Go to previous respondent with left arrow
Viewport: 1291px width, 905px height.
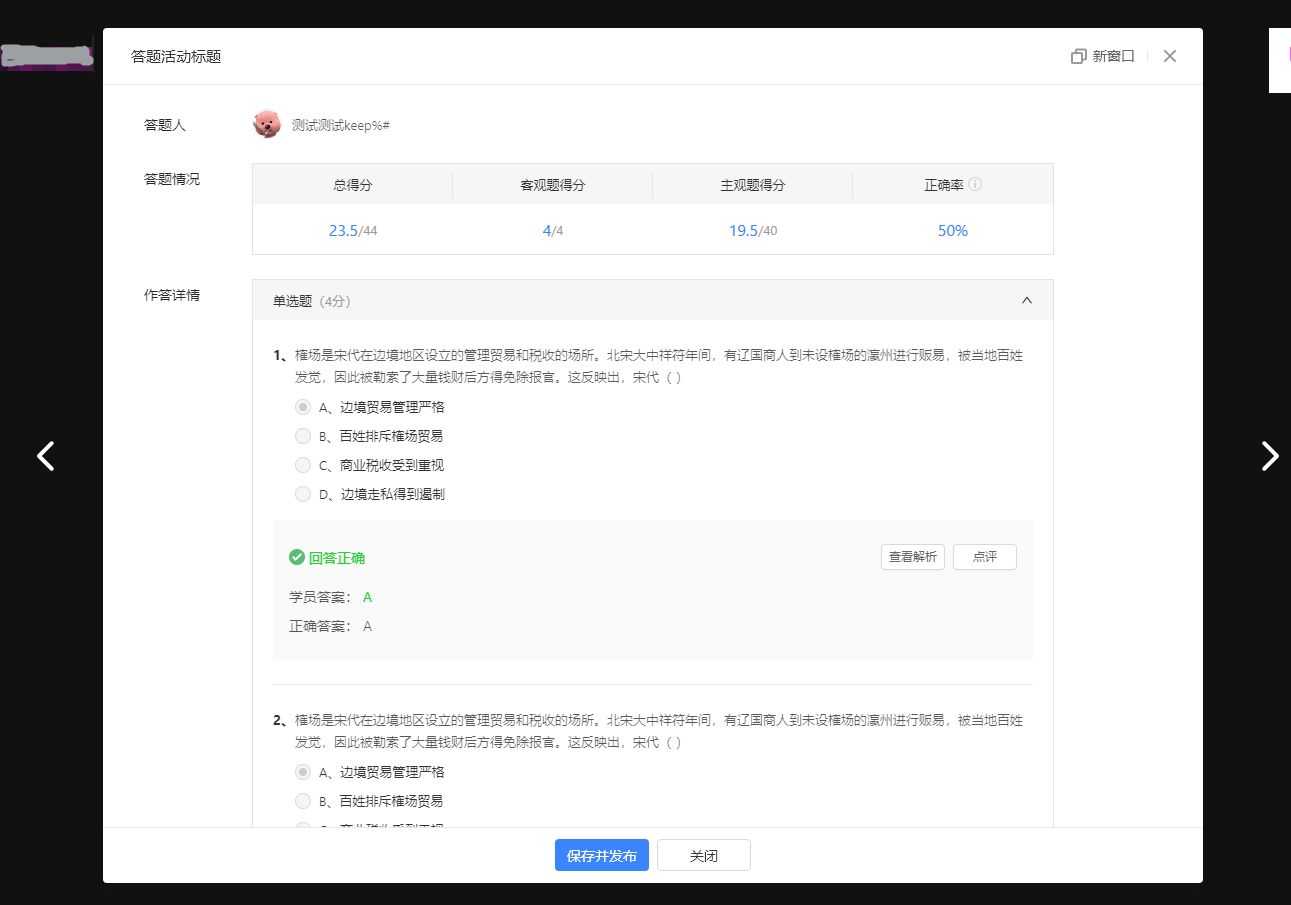click(46, 456)
